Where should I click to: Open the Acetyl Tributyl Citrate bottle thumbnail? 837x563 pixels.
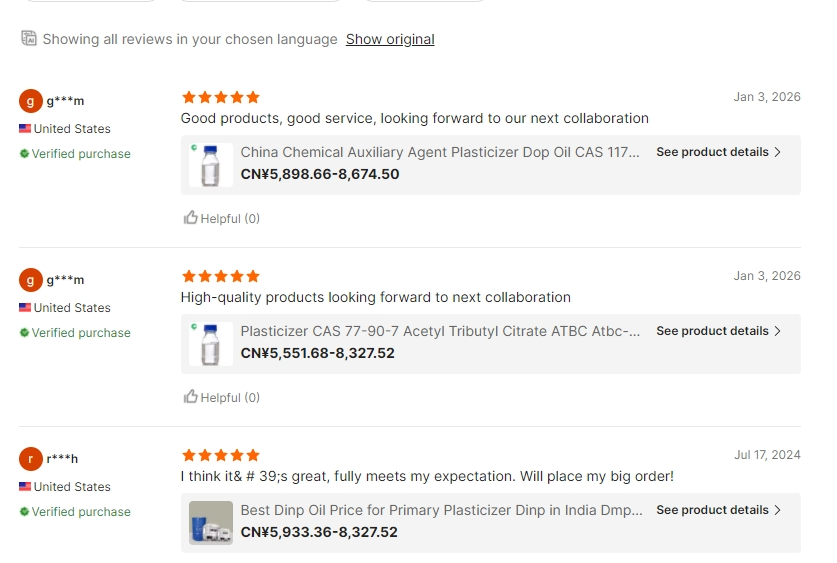tap(211, 344)
